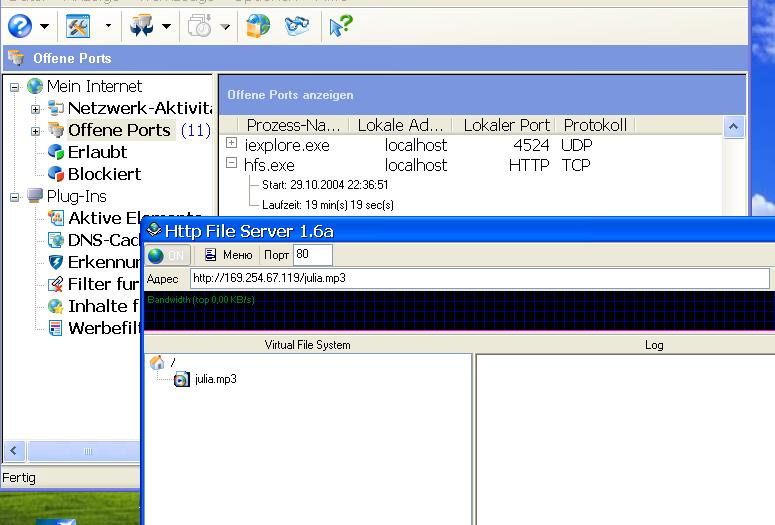Screen dimensions: 775x525
Task: Click the Filter für plug-in icon
Action: click(56, 284)
